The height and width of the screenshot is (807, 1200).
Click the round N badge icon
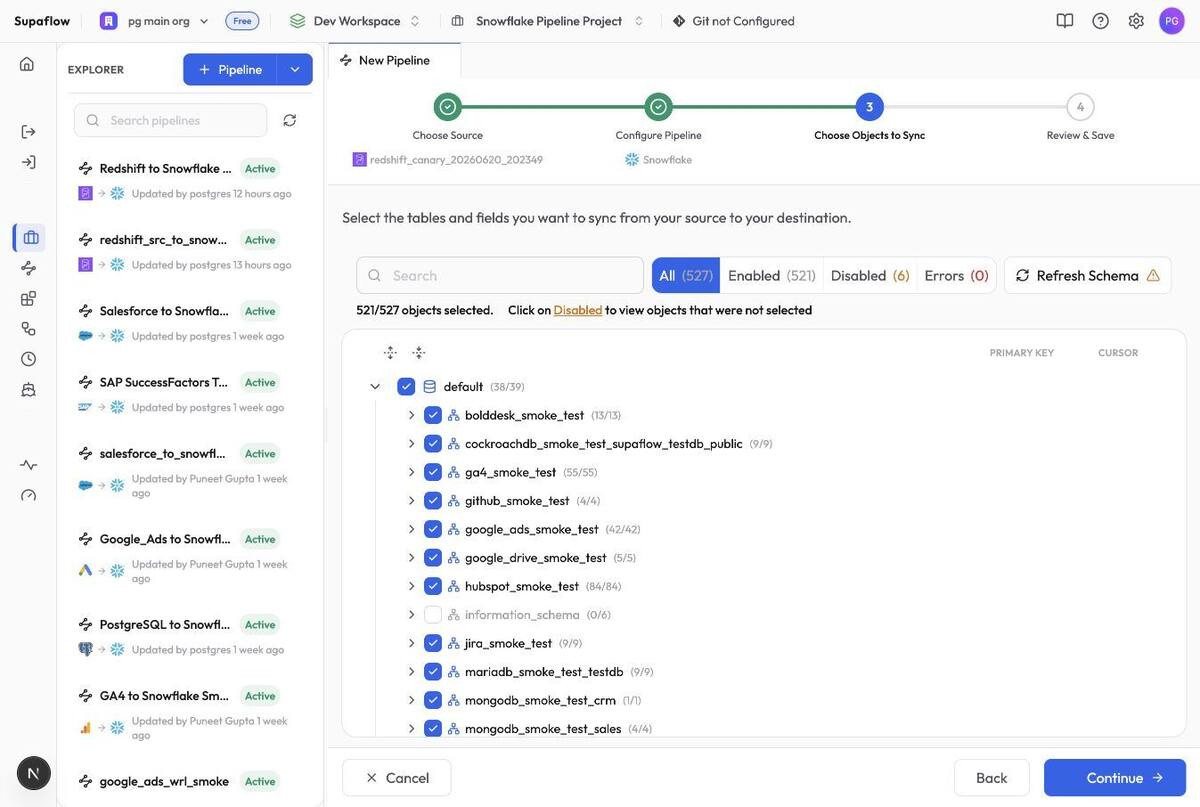coord(34,773)
